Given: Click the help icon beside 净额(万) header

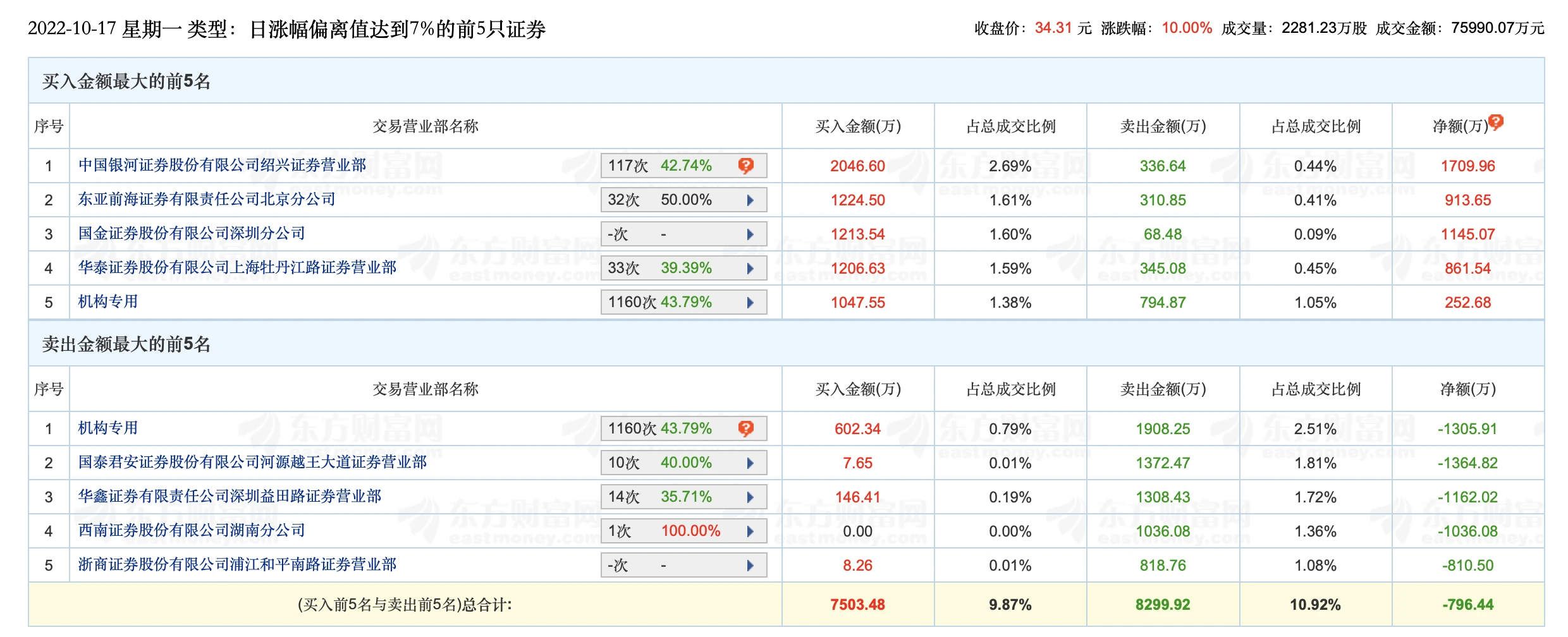Looking at the screenshot, I should [1496, 122].
